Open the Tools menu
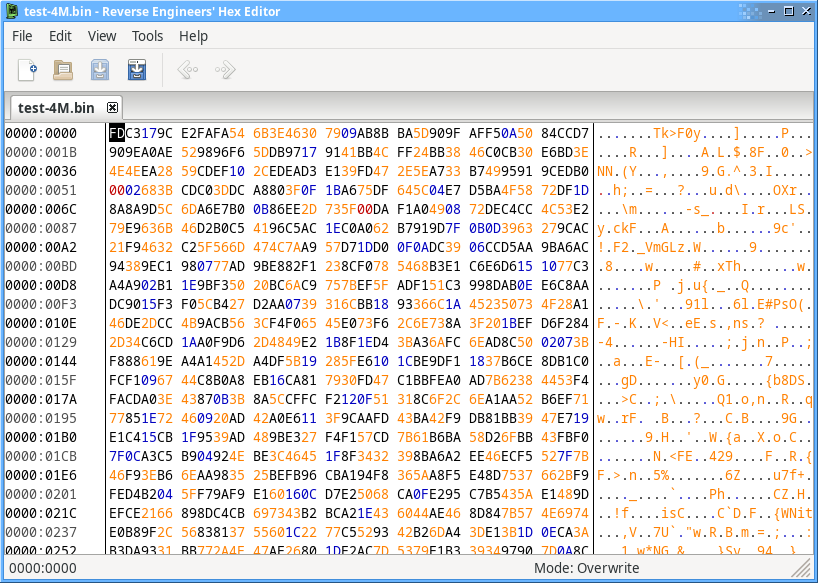 tap(147, 36)
